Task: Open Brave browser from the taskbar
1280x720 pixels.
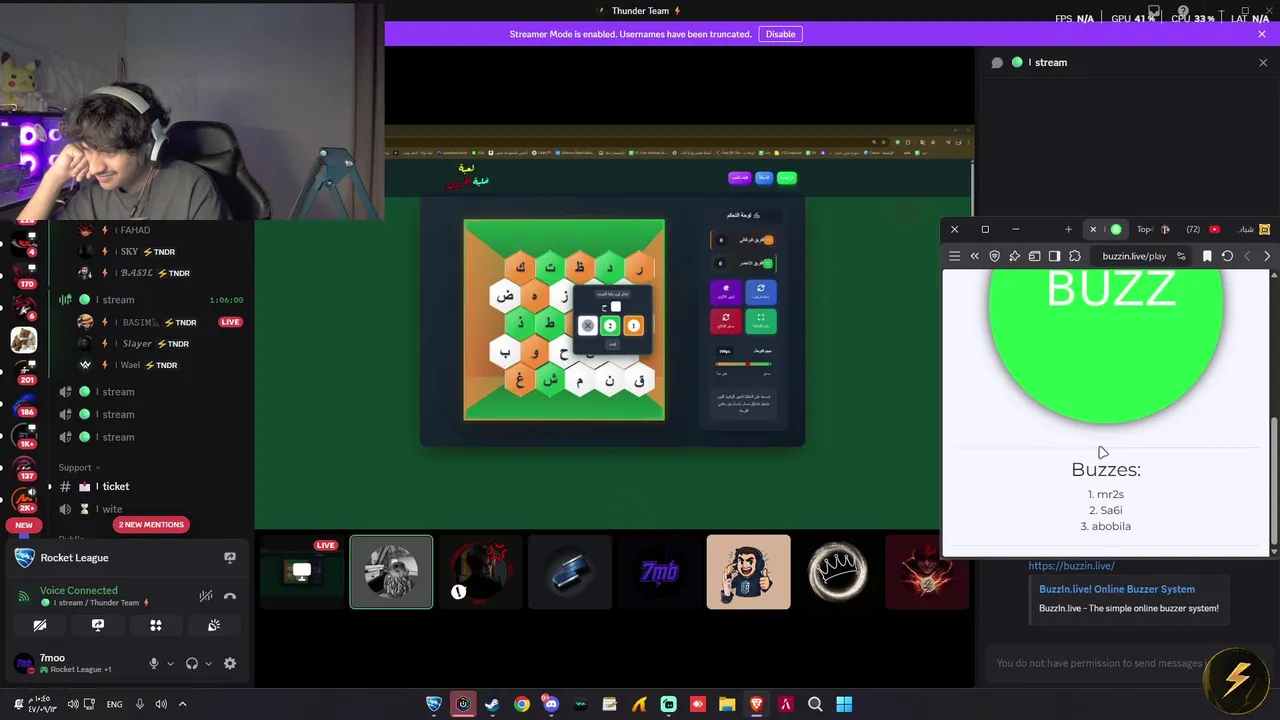Action: pos(756,704)
